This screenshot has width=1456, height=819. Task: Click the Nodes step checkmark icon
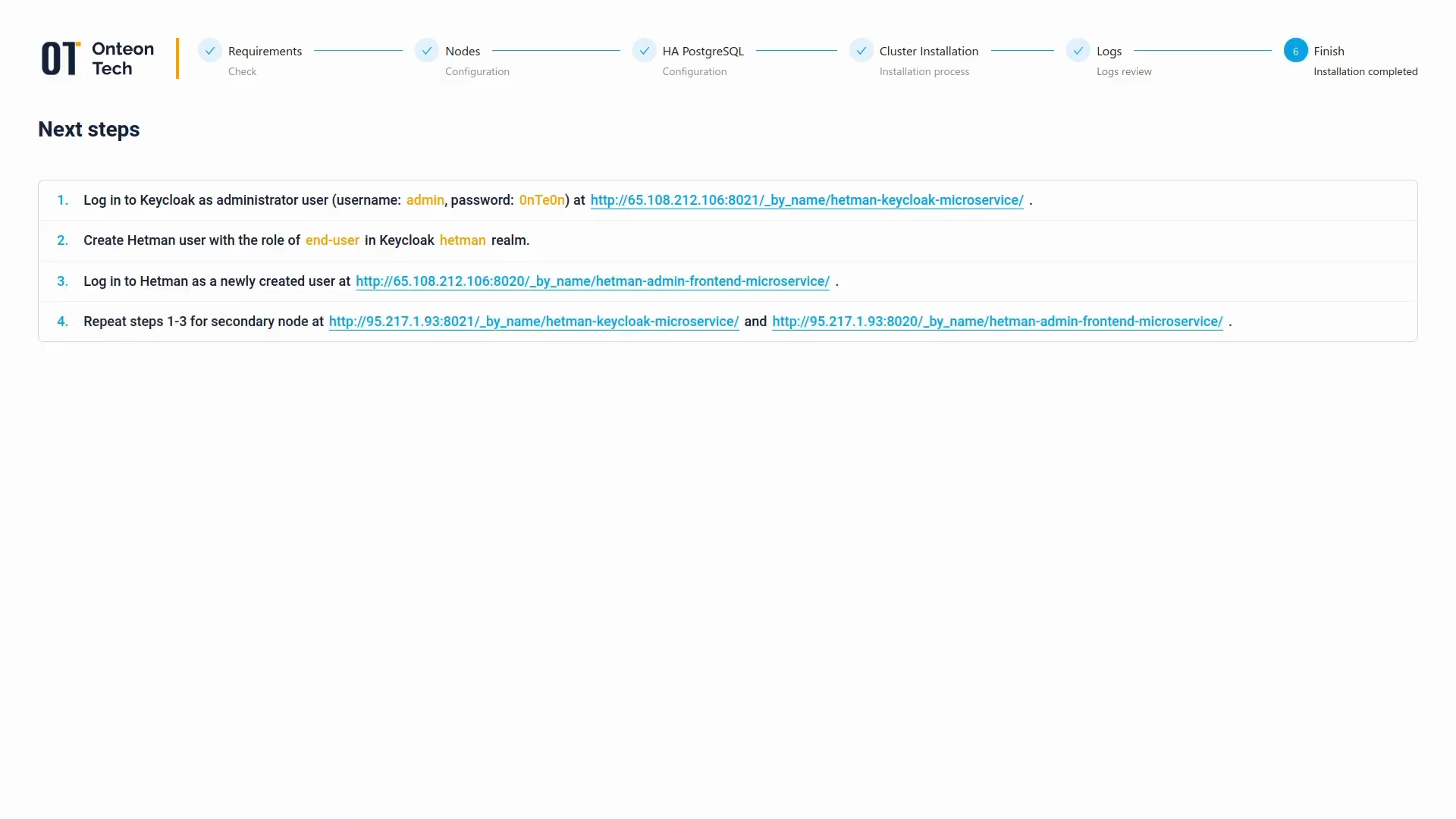tap(427, 51)
